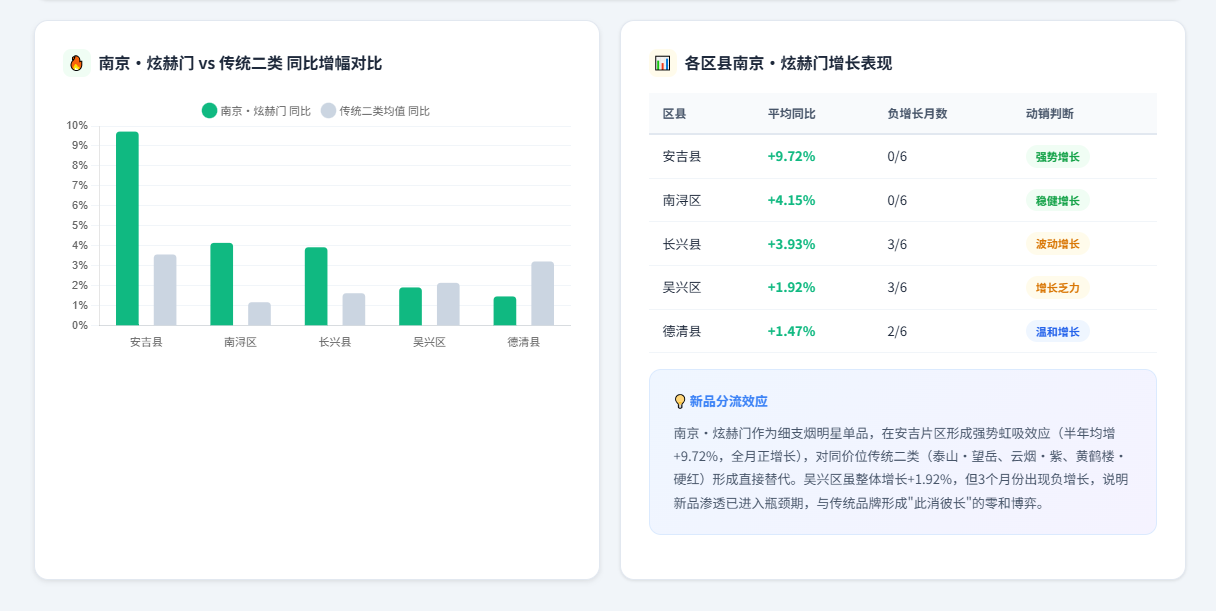Select the gray 德清县 traditional-average bar

[542, 293]
